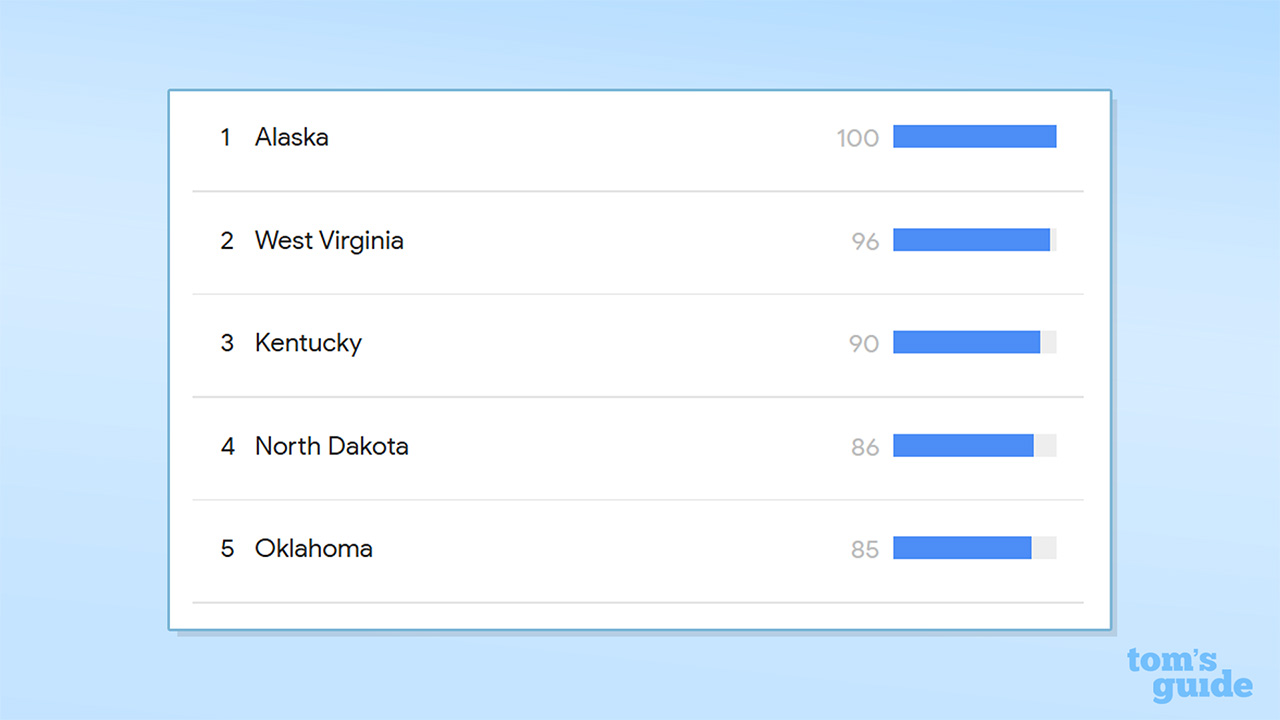Select rank number 5 beside Oklahoma
This screenshot has width=1280, height=720.
(227, 549)
